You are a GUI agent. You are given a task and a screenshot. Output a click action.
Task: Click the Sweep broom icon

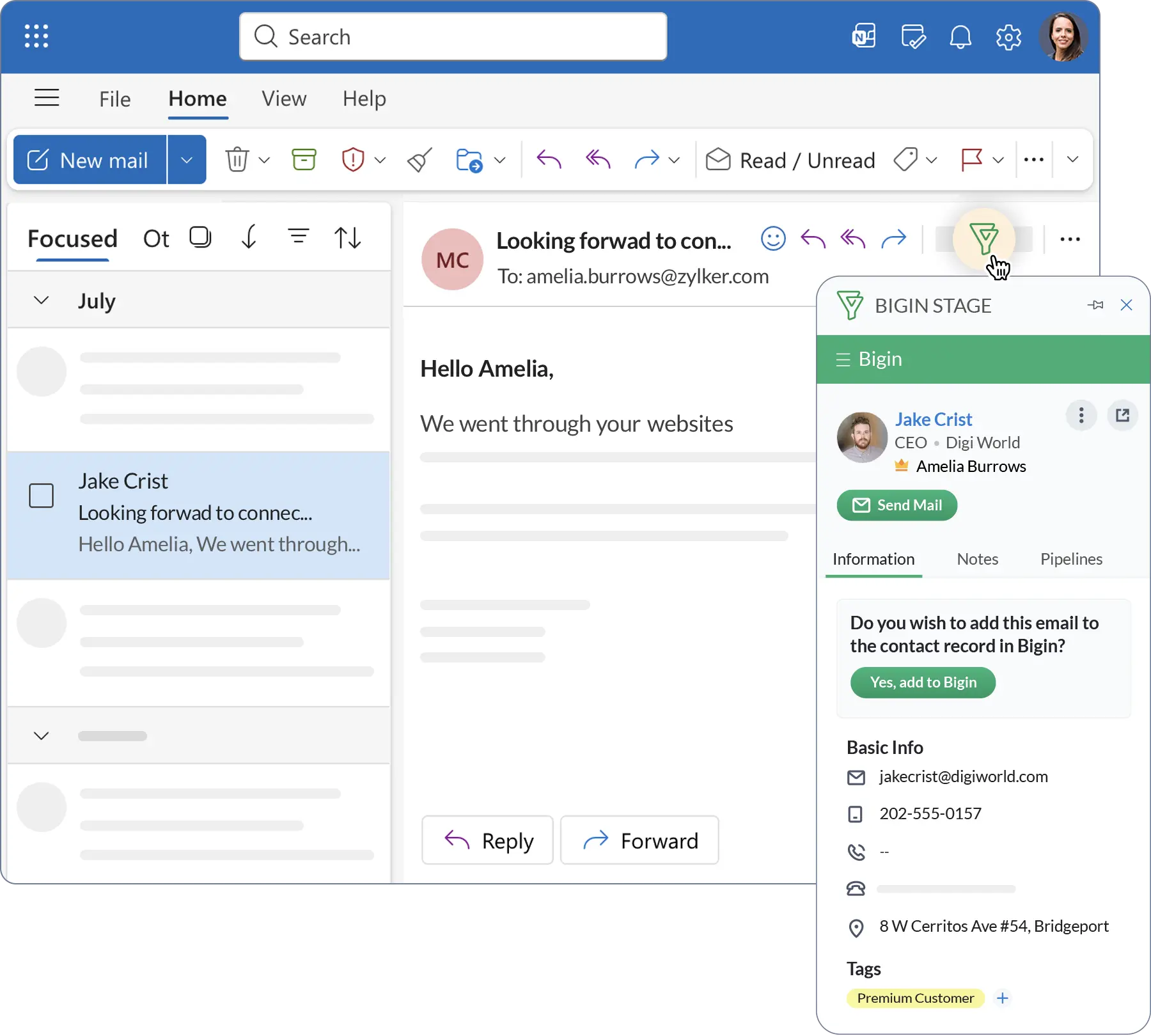tap(419, 160)
